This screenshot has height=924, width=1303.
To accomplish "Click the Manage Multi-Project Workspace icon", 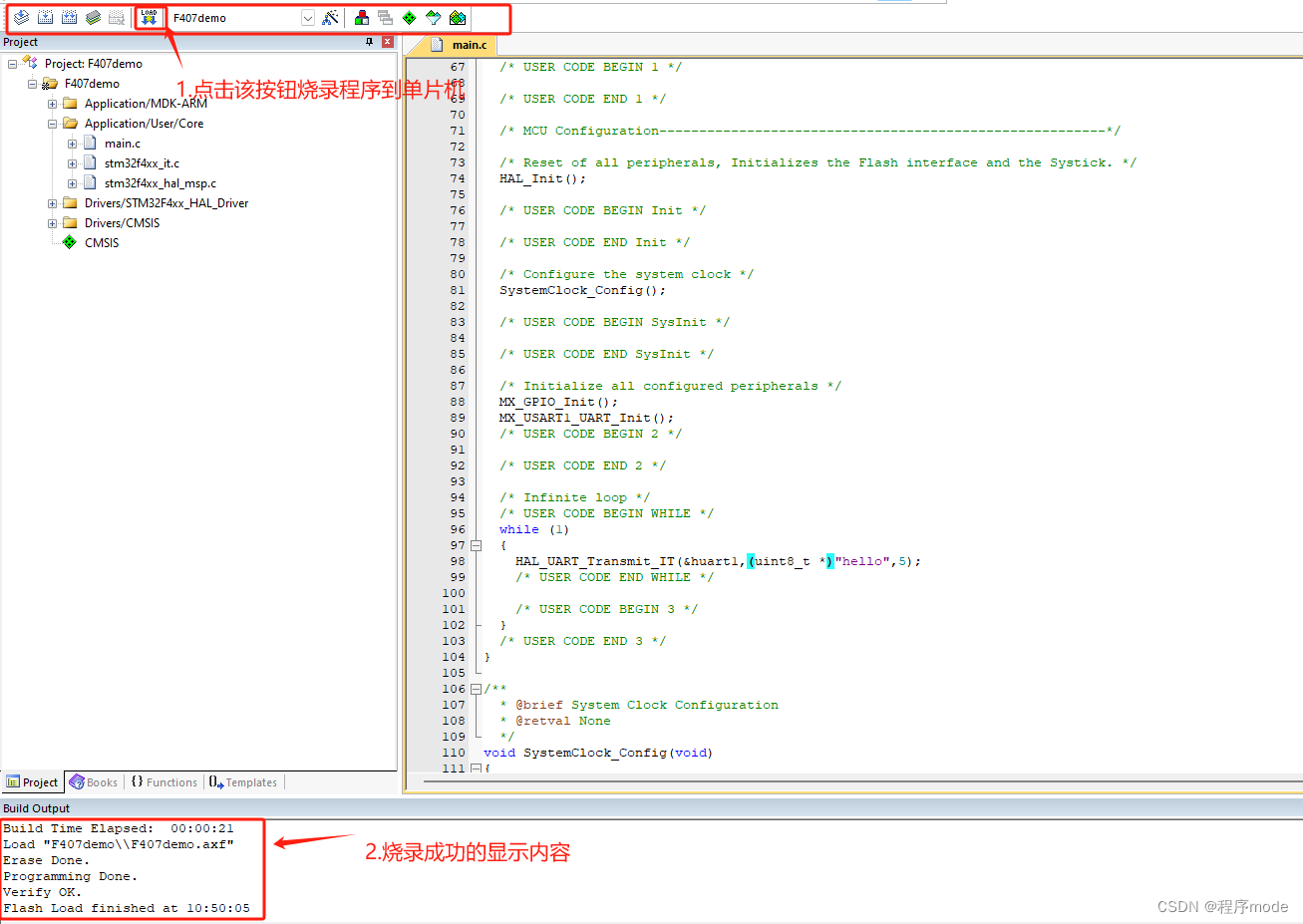I will coord(386,18).
